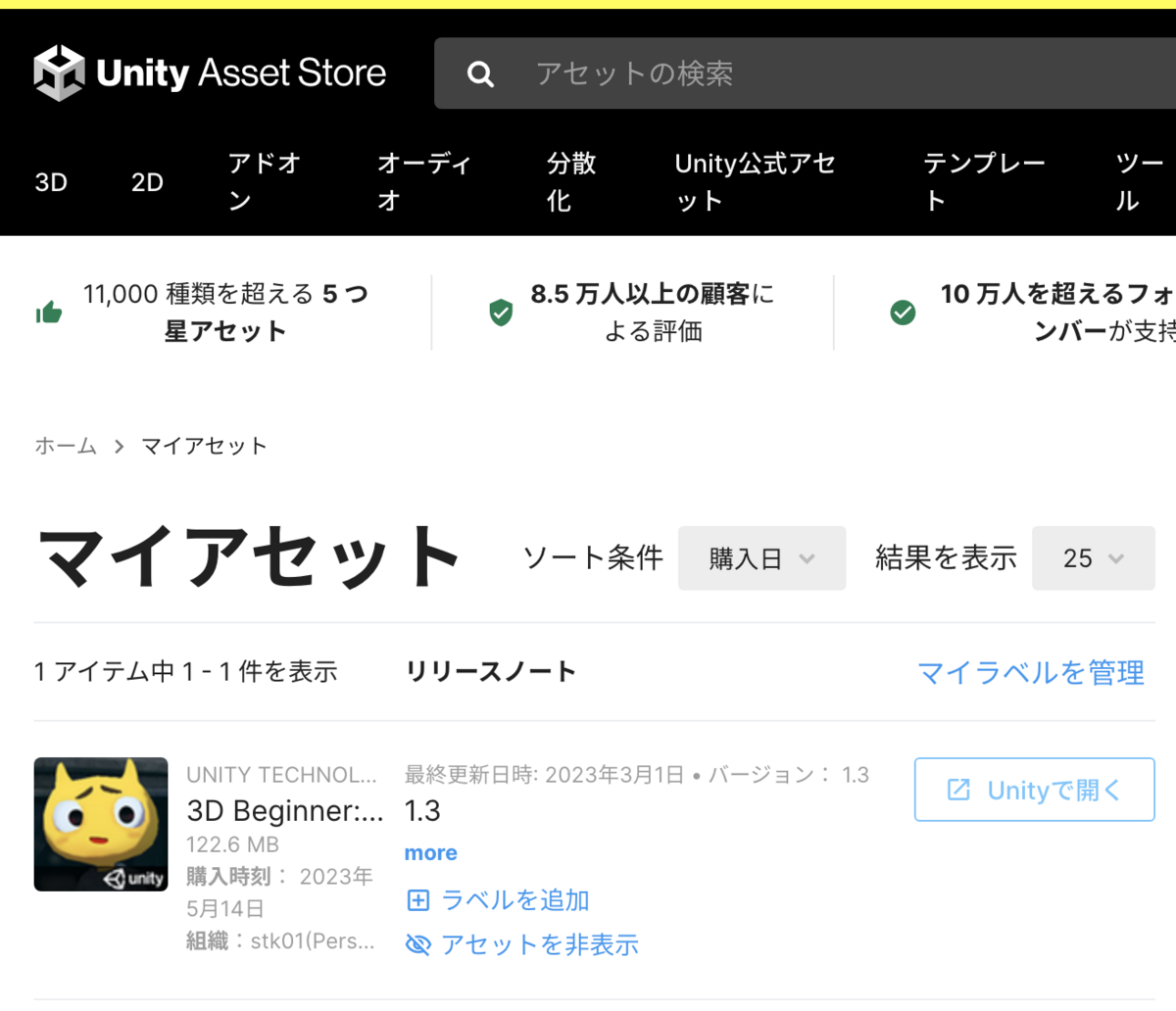Open the Unity公式アセット menu

tap(756, 182)
